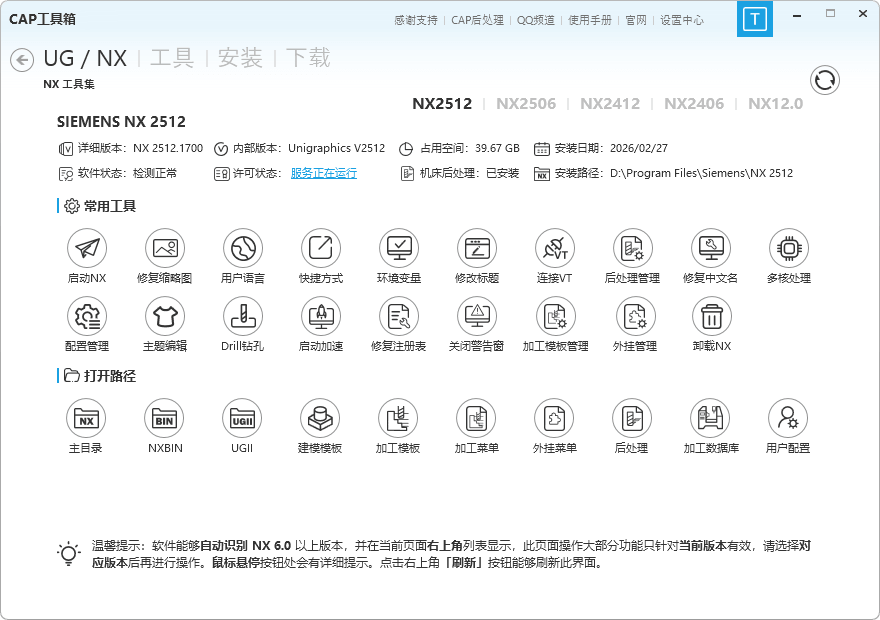Minimize the CAP工具箱 window
The height and width of the screenshot is (620, 880).
[796, 16]
